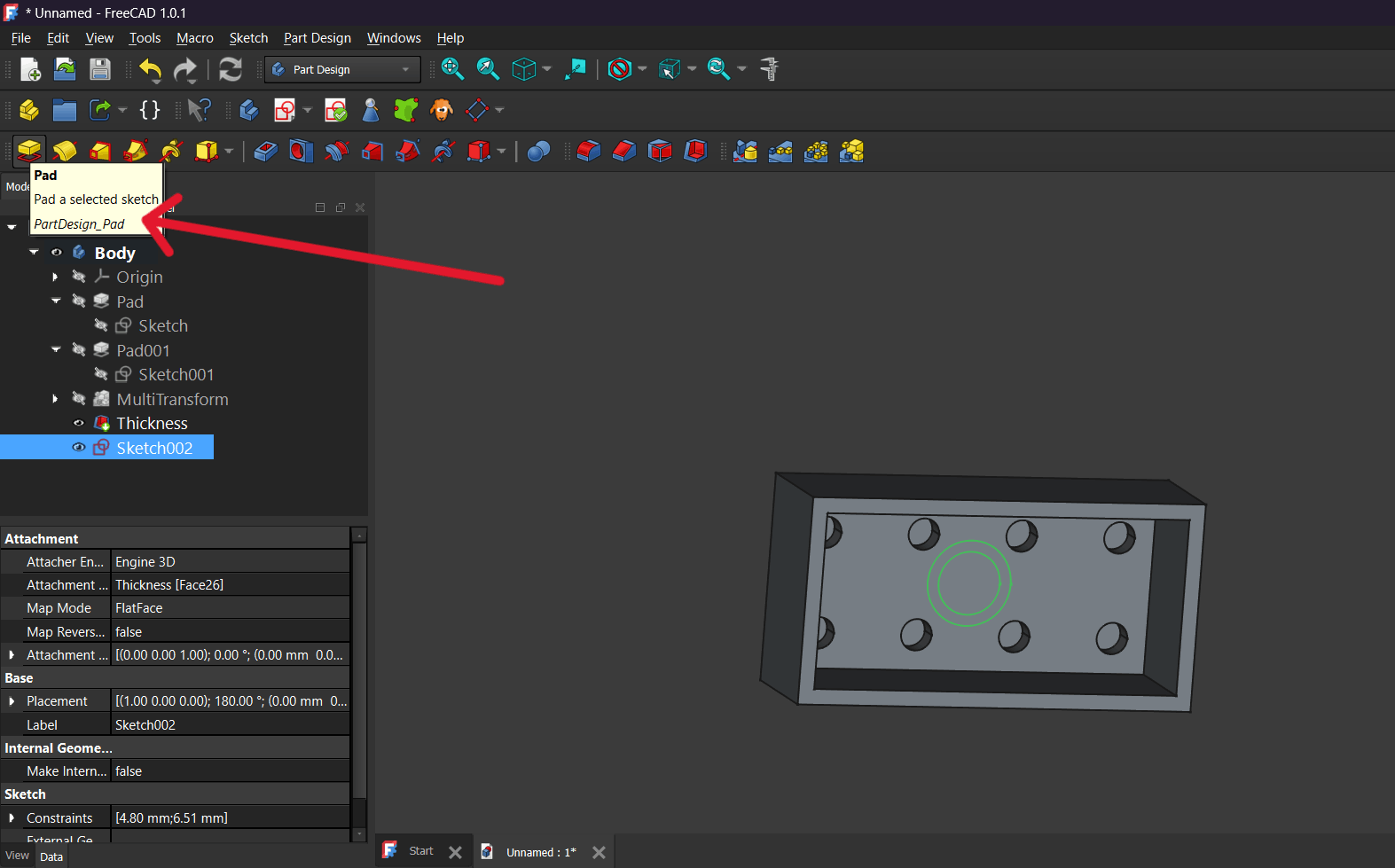Viewport: 1395px width, 868px height.
Task: Activate the Thickness tool in toolbar
Action: [695, 151]
